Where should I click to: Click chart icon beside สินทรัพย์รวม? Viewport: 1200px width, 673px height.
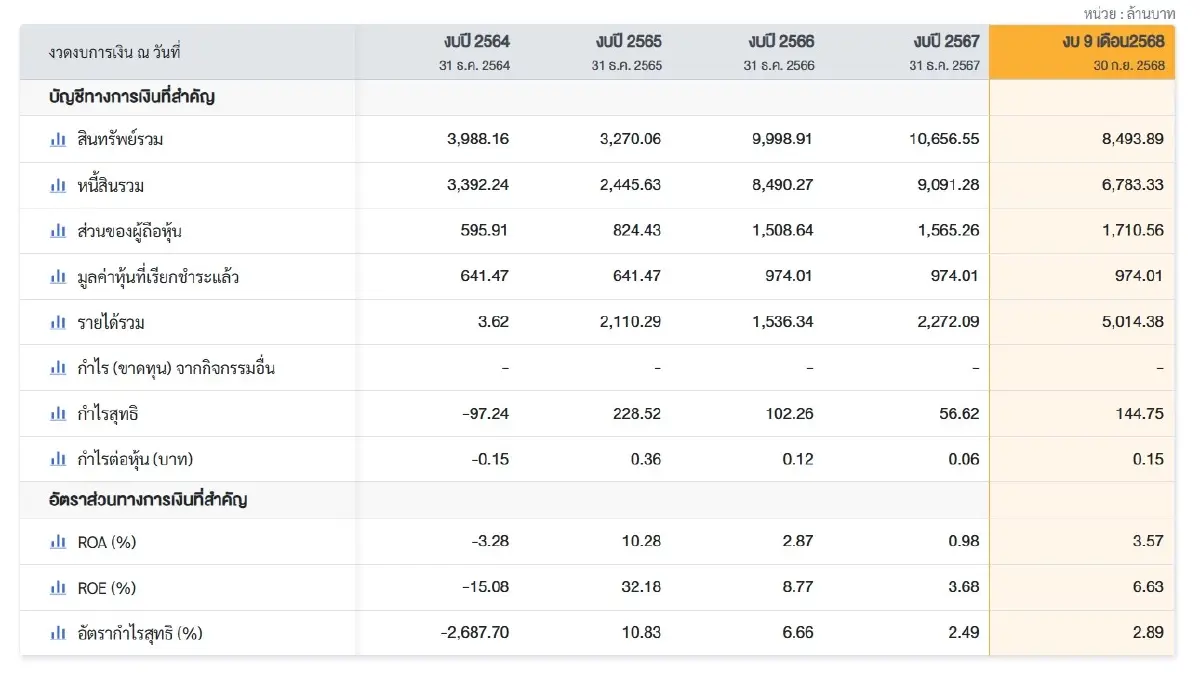[x=58, y=140]
